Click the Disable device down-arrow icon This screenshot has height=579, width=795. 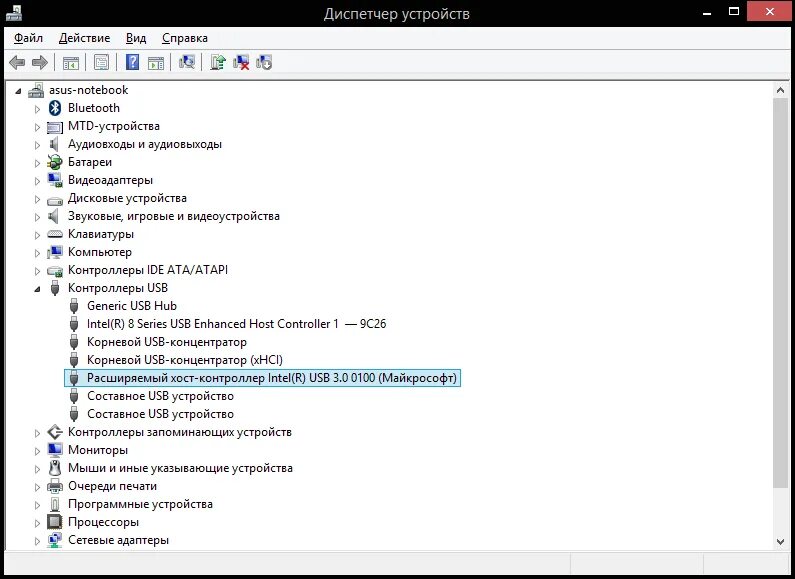pos(264,62)
